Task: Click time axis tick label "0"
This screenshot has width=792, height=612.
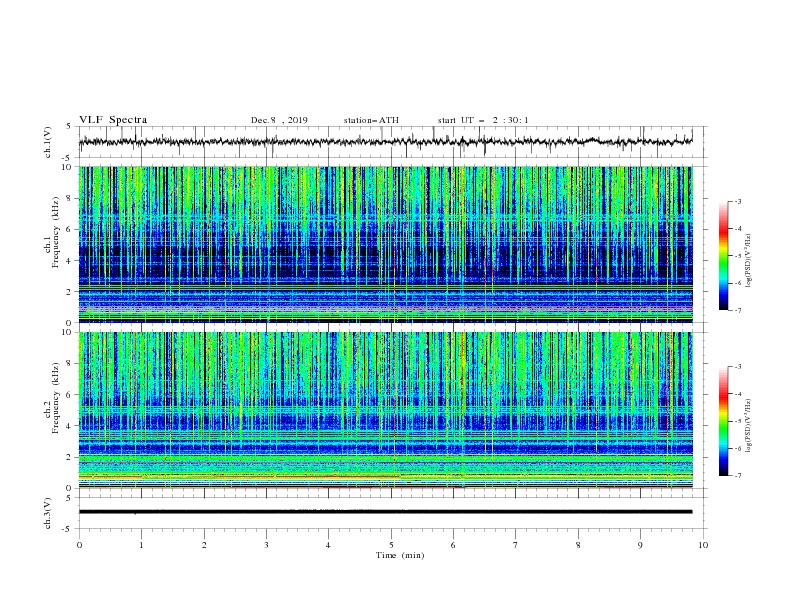Action: (79, 545)
